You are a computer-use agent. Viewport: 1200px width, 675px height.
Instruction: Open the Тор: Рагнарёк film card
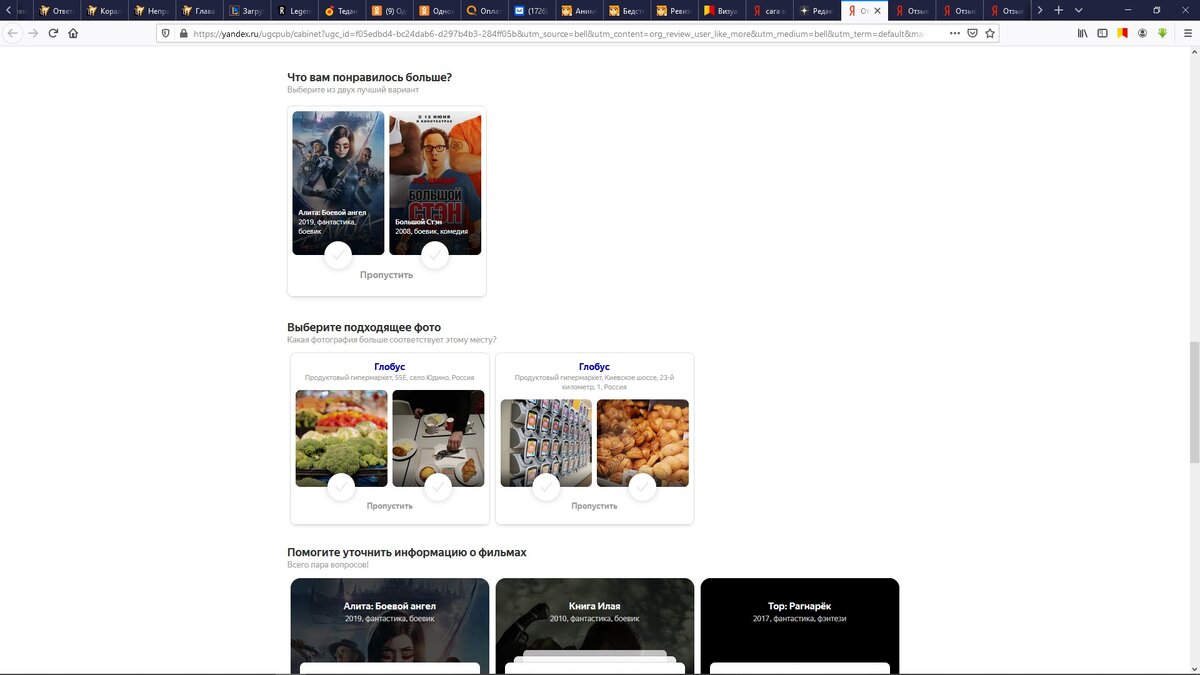[799, 626]
